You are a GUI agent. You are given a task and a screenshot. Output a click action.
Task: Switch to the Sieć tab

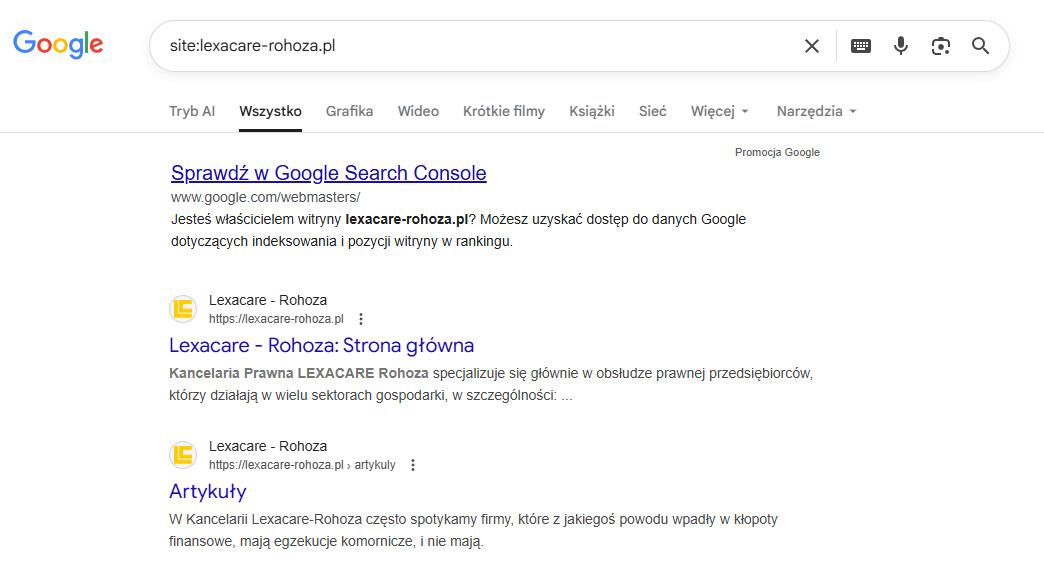[652, 111]
